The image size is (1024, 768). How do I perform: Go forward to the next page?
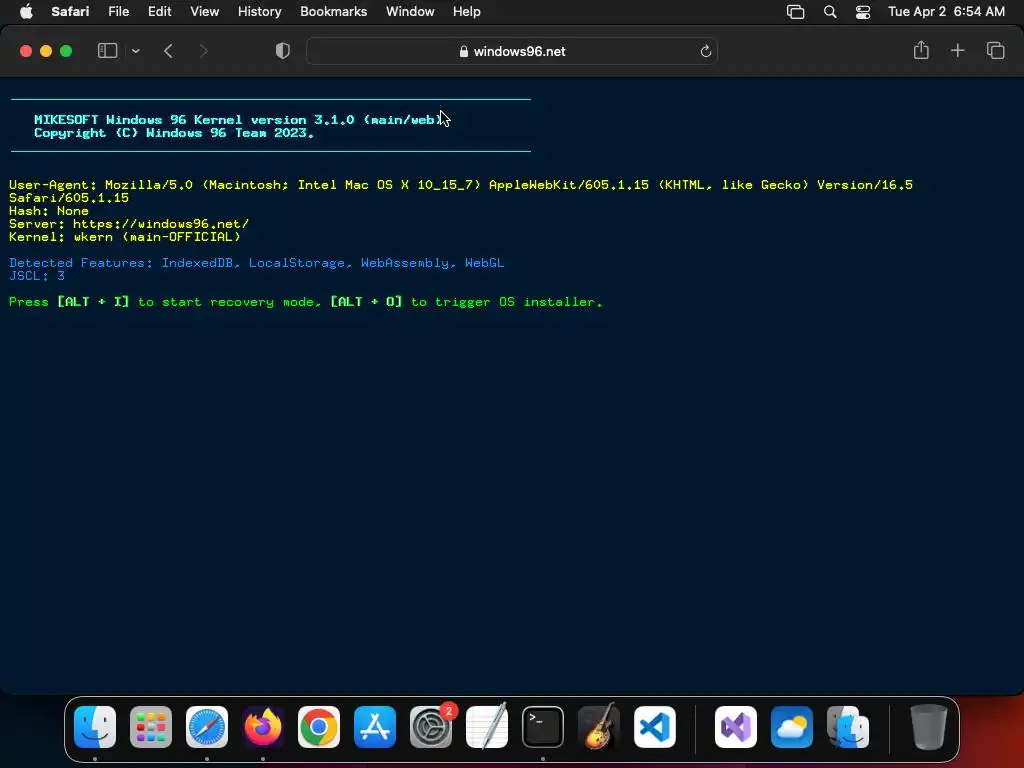point(203,51)
